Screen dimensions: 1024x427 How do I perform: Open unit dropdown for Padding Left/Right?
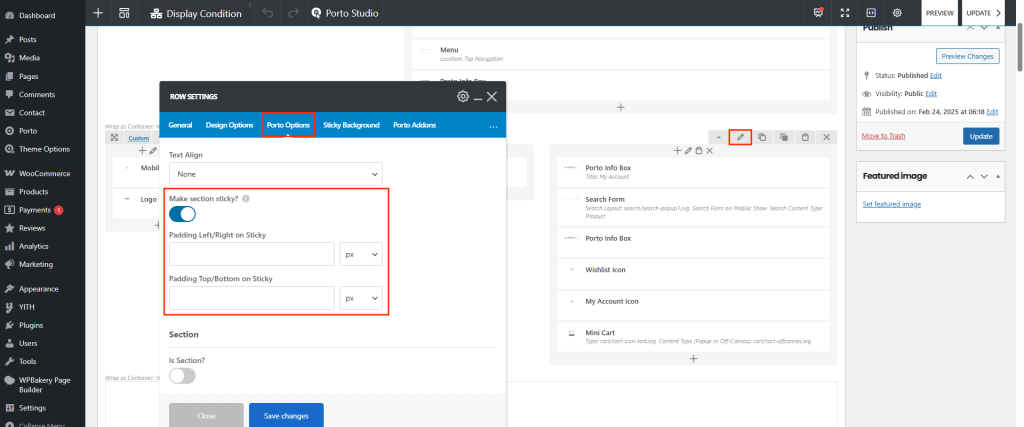[x=361, y=254]
